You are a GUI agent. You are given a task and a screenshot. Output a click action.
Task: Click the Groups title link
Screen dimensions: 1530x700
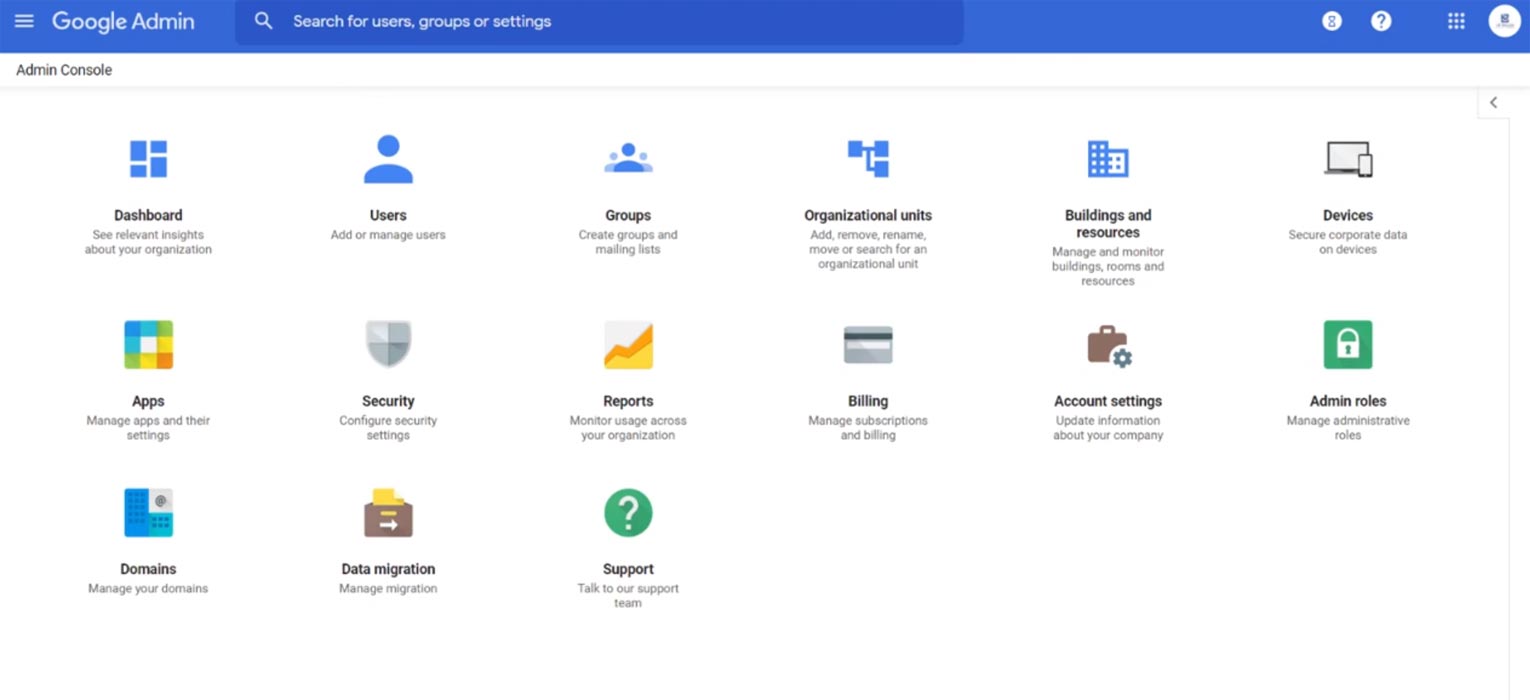point(628,215)
